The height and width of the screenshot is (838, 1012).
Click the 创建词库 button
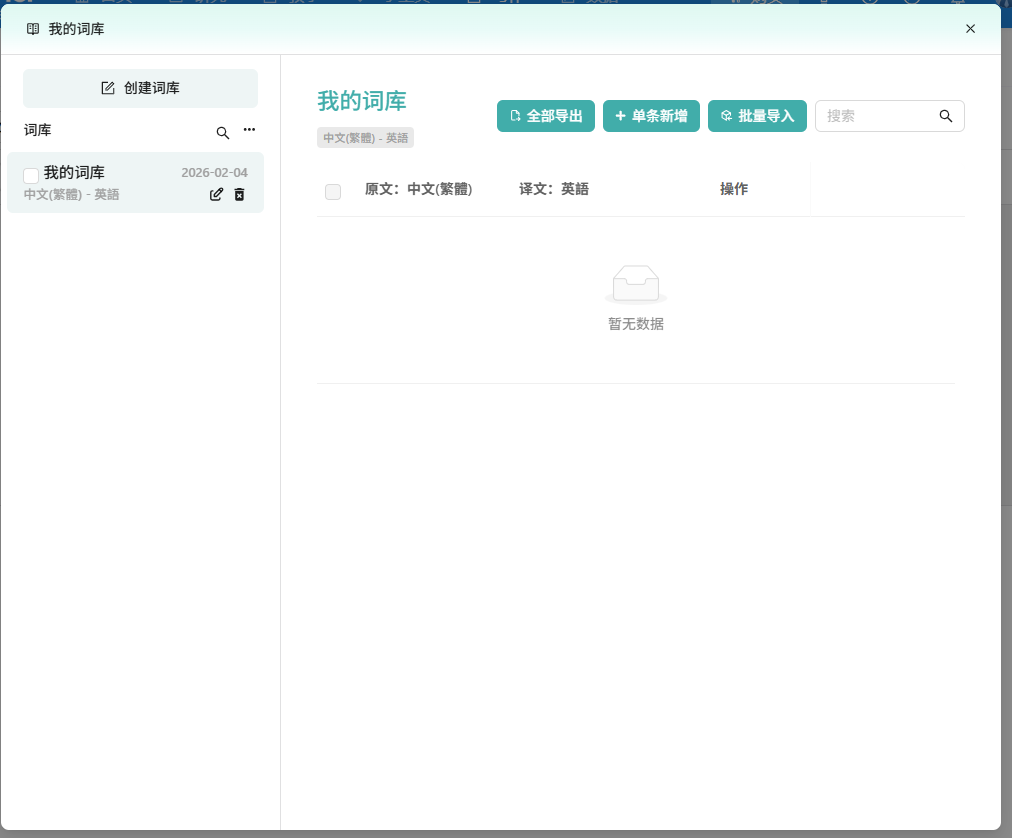coord(140,88)
